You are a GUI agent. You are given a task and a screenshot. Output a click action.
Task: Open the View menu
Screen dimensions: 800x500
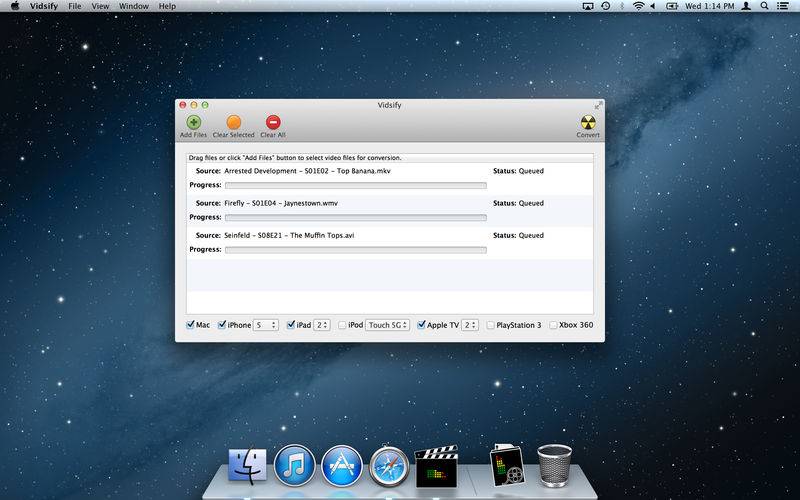(100, 6)
